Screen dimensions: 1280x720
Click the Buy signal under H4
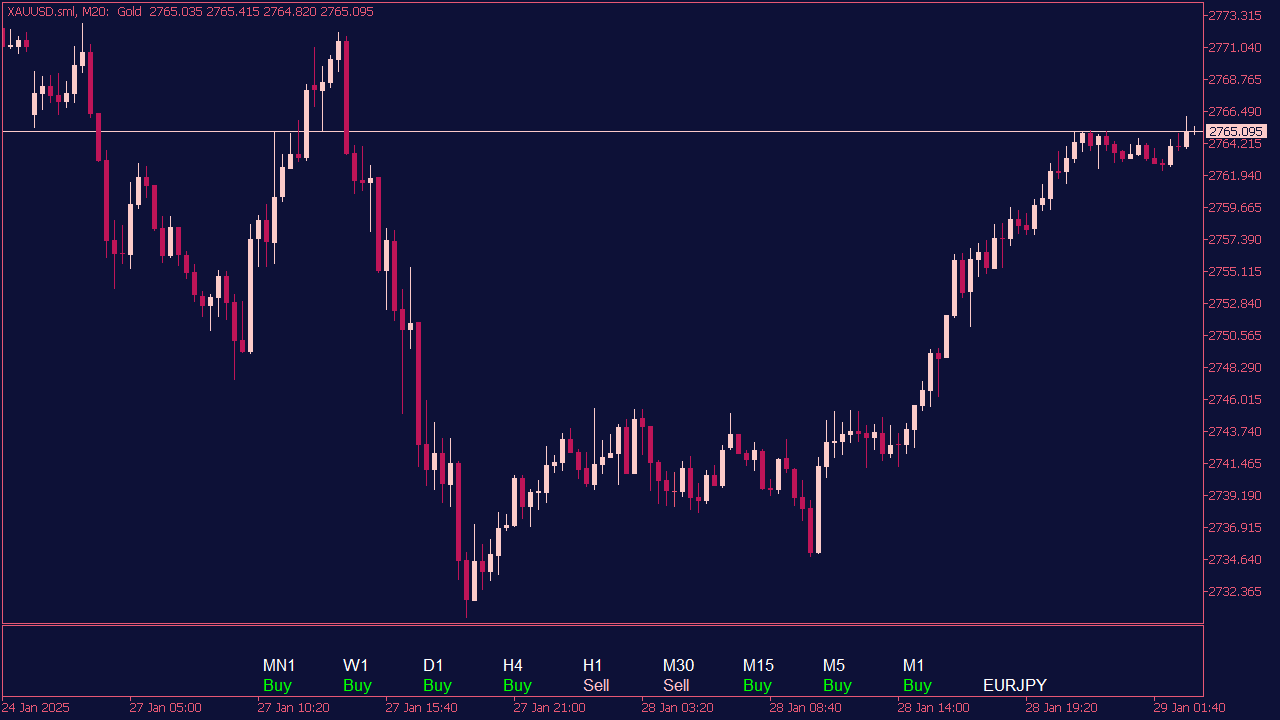[517, 685]
